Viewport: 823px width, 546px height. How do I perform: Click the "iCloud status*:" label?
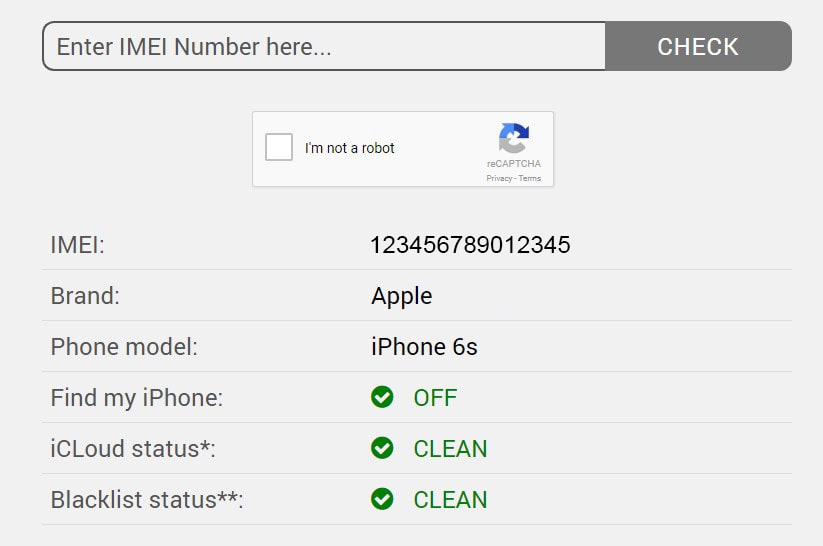pyautogui.click(x=133, y=449)
